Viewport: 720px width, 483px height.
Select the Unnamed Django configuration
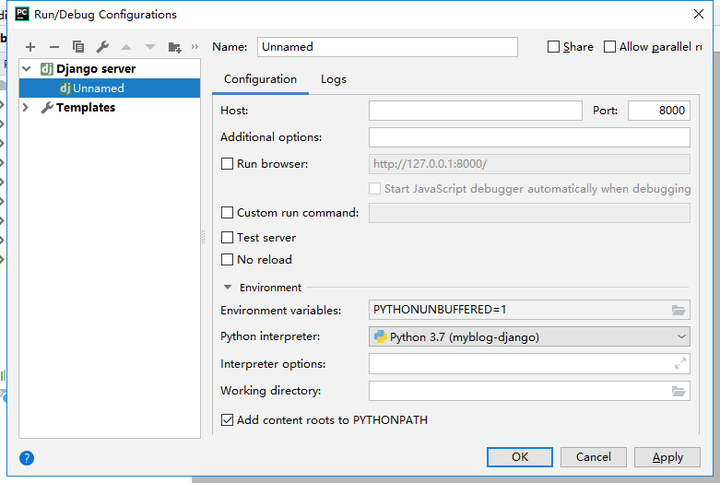110,88
